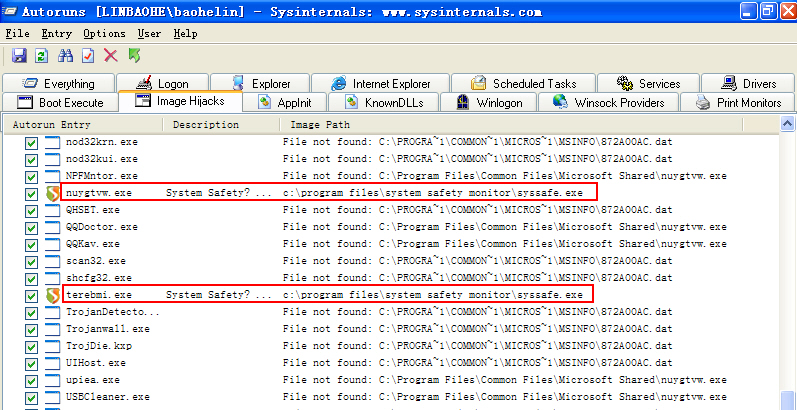Select the QQDoctor.exe entry name

(102, 227)
